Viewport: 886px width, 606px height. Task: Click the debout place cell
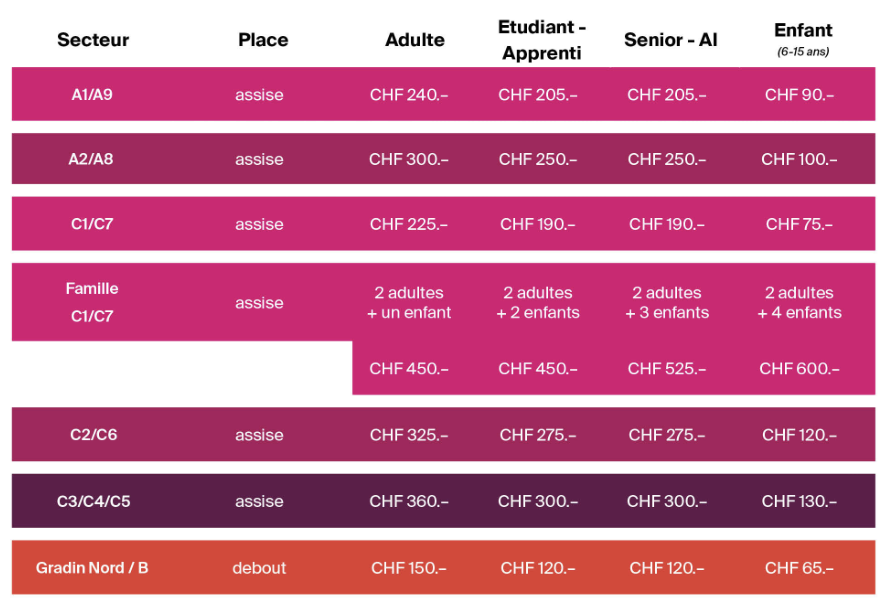tap(259, 568)
